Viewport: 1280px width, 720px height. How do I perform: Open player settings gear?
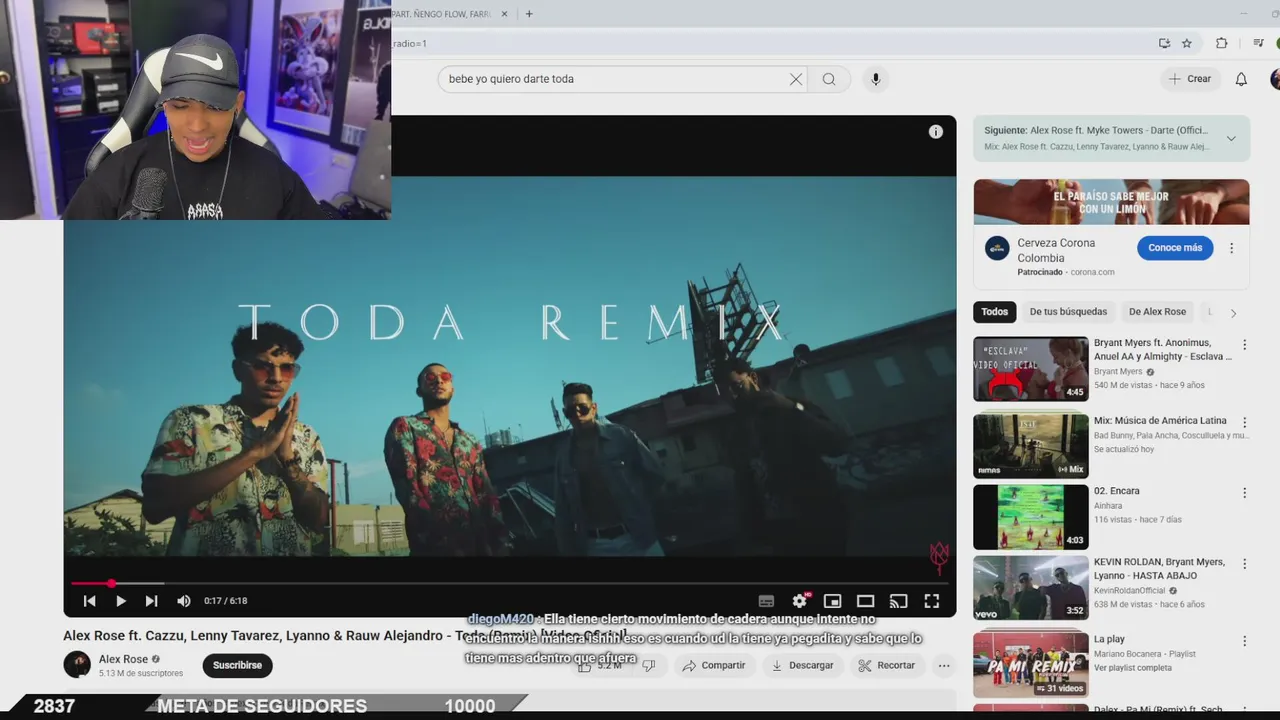tap(800, 601)
